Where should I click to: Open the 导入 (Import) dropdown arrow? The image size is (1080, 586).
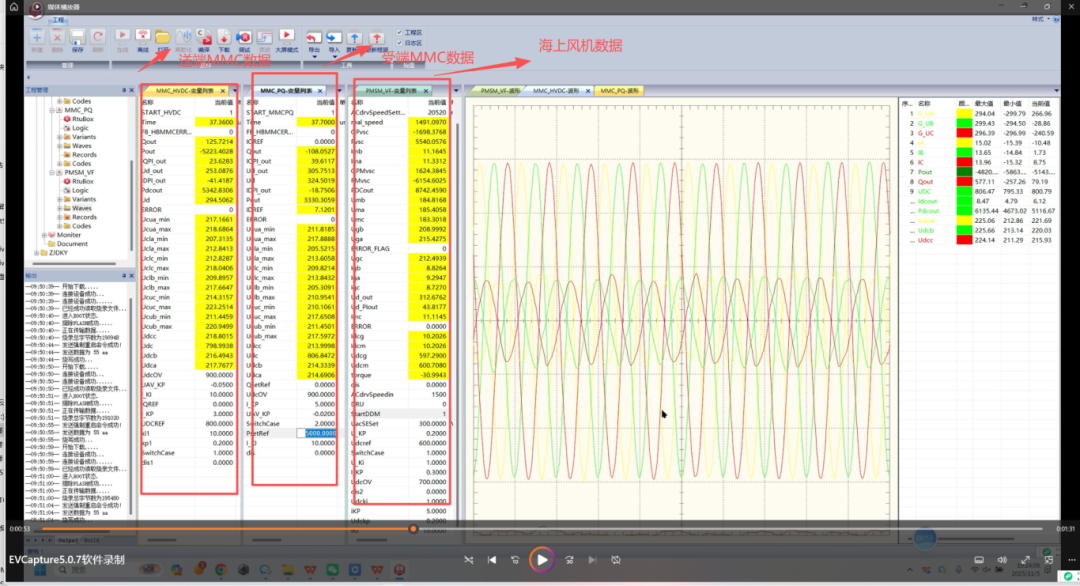coord(334,55)
